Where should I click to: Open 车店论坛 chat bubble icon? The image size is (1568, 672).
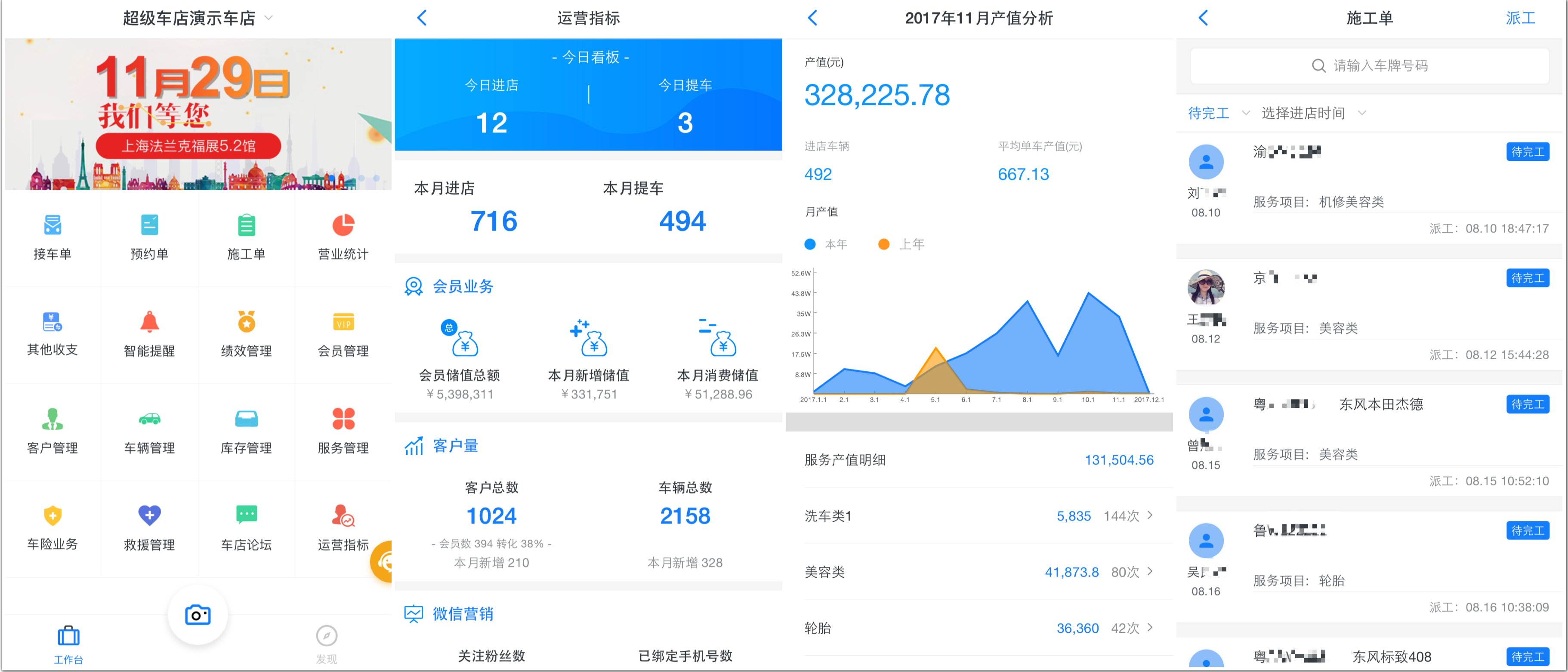tap(246, 515)
